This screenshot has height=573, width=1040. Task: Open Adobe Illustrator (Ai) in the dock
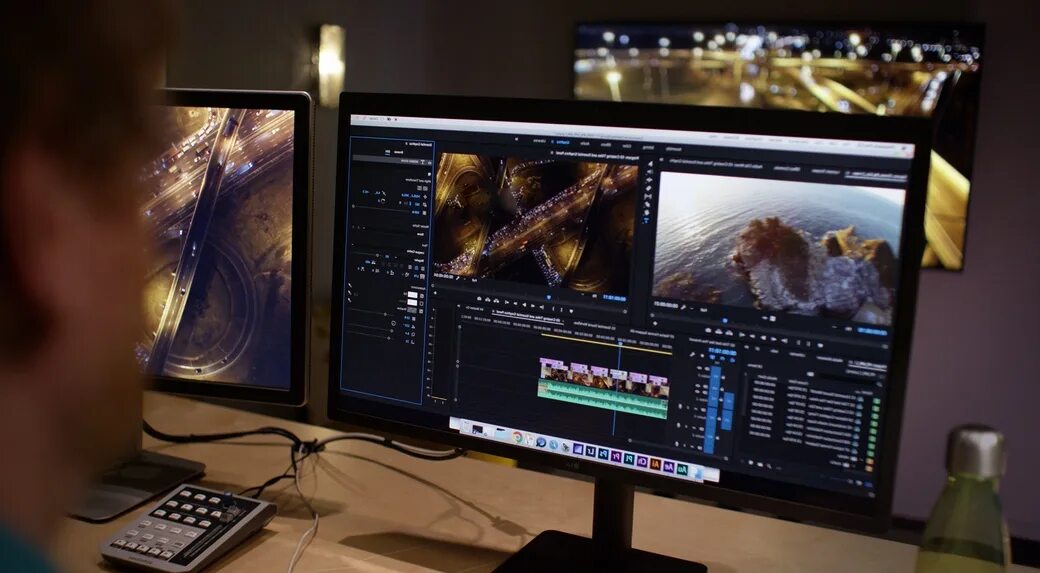pyautogui.click(x=655, y=464)
